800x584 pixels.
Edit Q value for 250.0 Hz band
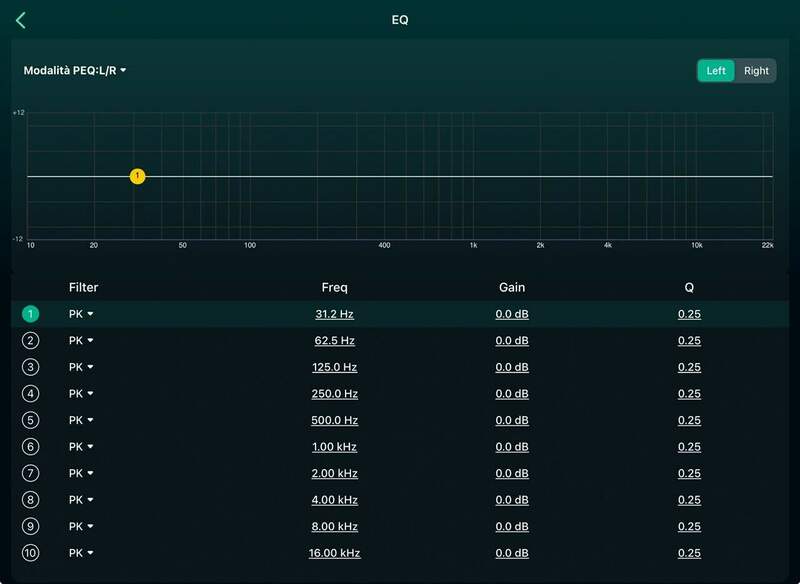point(689,394)
